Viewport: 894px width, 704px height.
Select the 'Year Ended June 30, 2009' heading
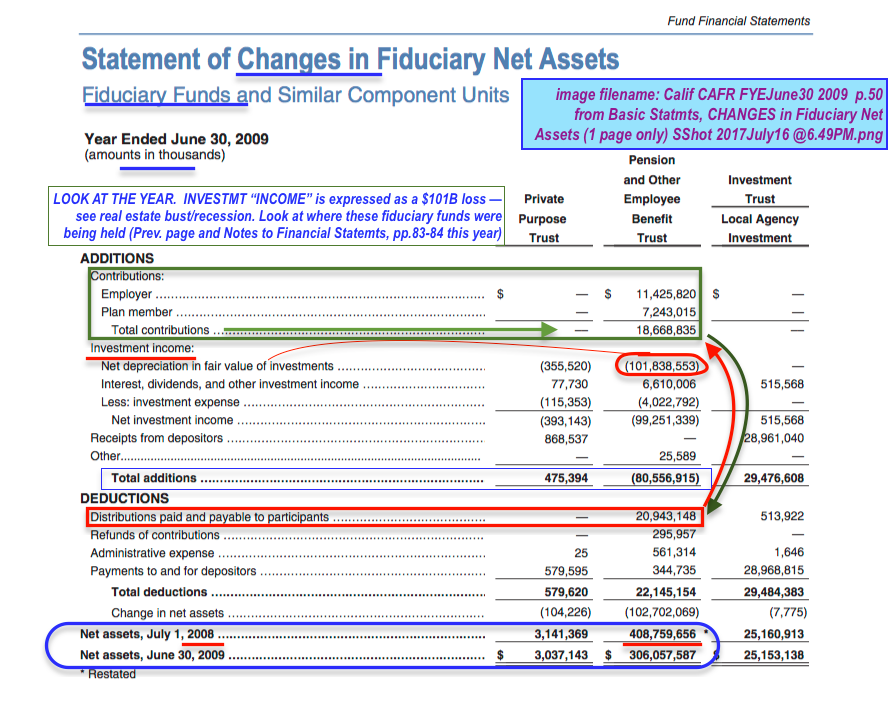coord(176,139)
